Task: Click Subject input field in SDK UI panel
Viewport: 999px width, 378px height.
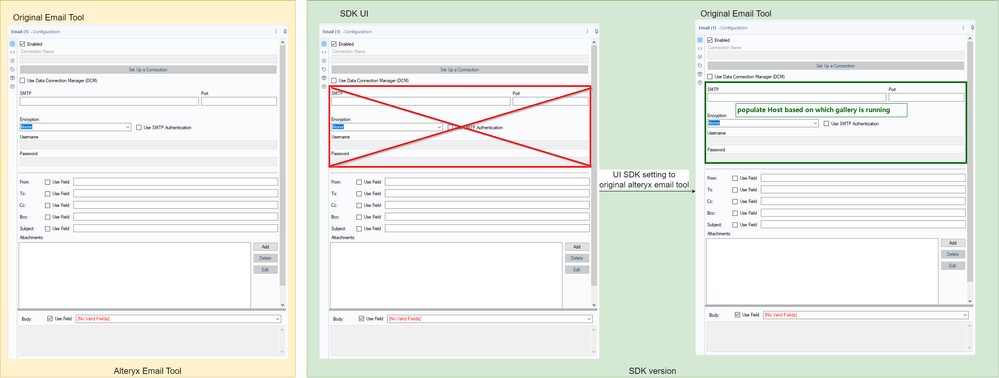Action: pyautogui.click(x=487, y=228)
